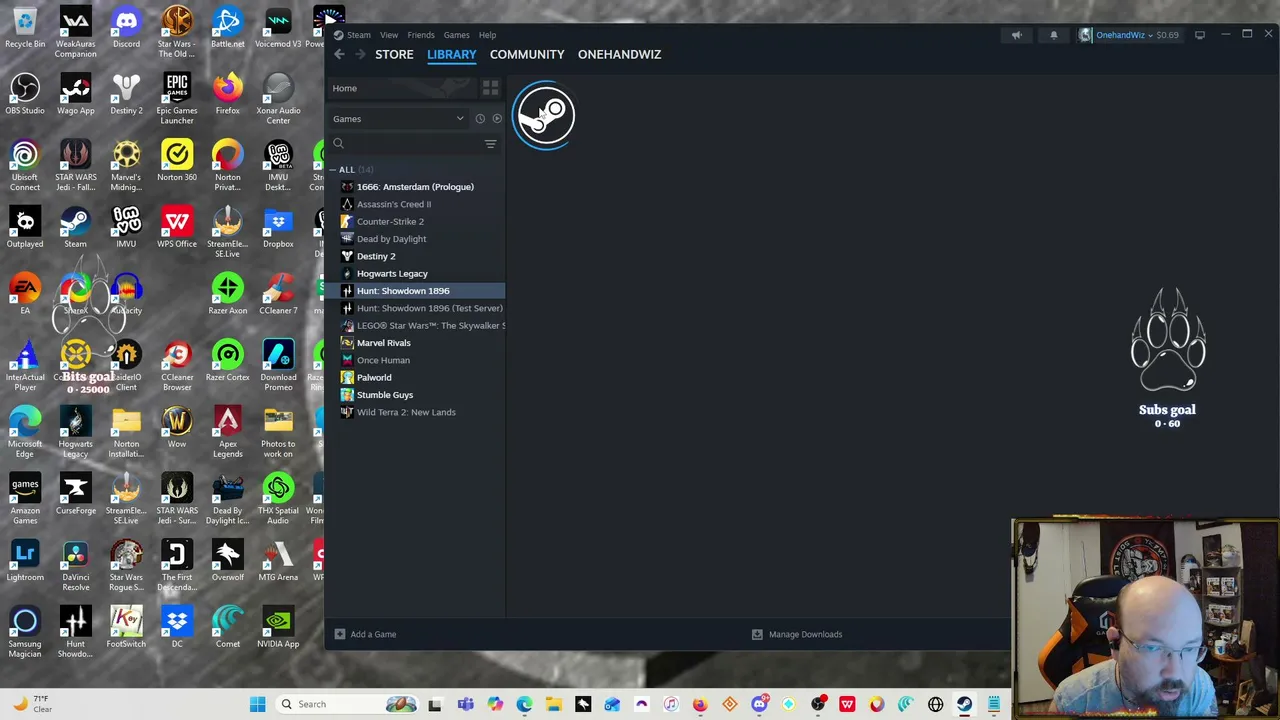1280x720 pixels.
Task: Open the Help menu
Action: (487, 35)
